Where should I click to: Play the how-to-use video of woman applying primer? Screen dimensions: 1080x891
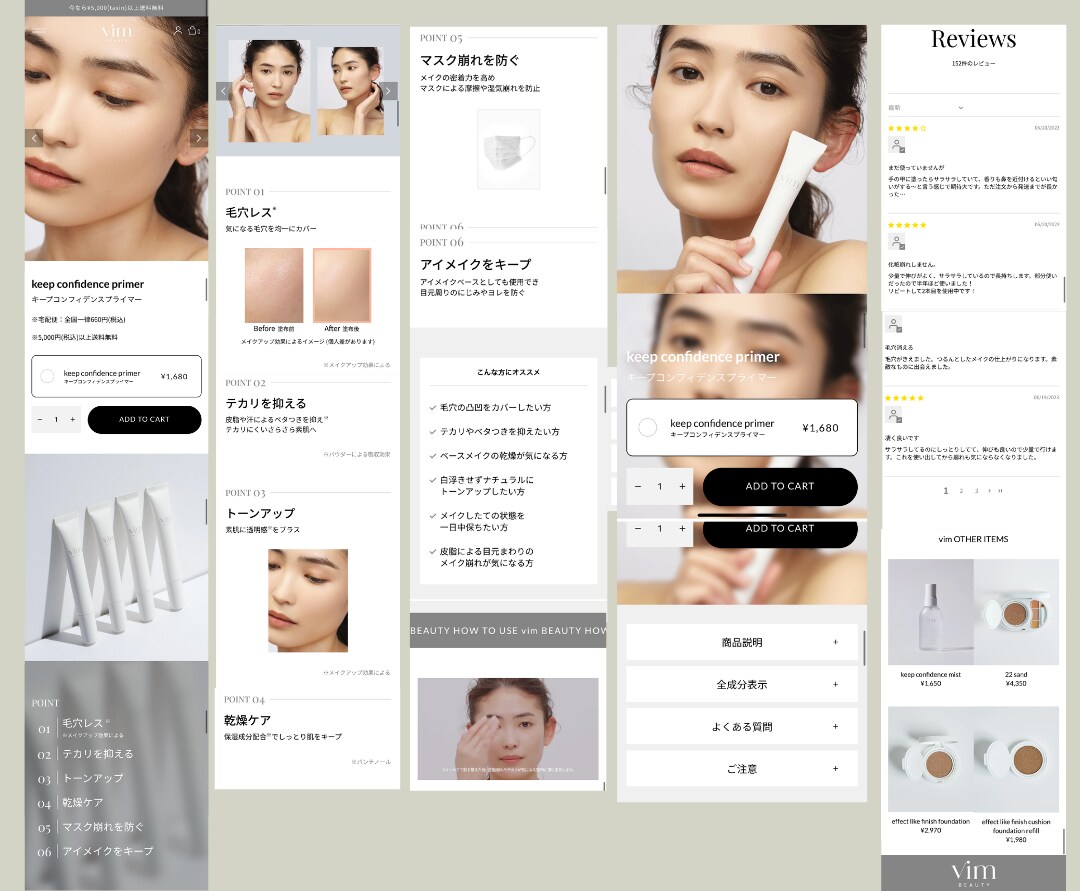[x=508, y=728]
